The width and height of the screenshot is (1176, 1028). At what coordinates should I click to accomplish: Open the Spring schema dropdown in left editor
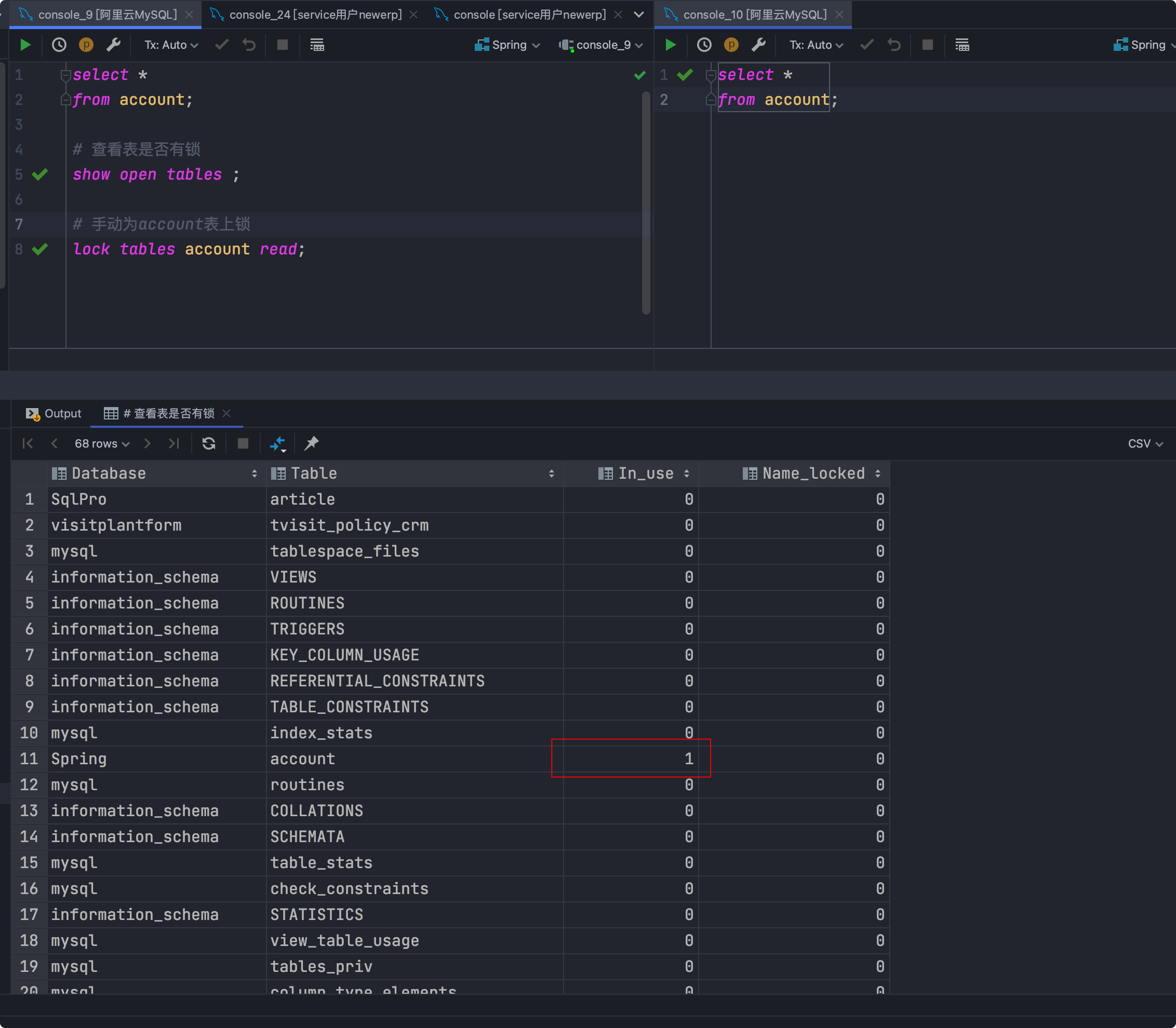[x=507, y=45]
